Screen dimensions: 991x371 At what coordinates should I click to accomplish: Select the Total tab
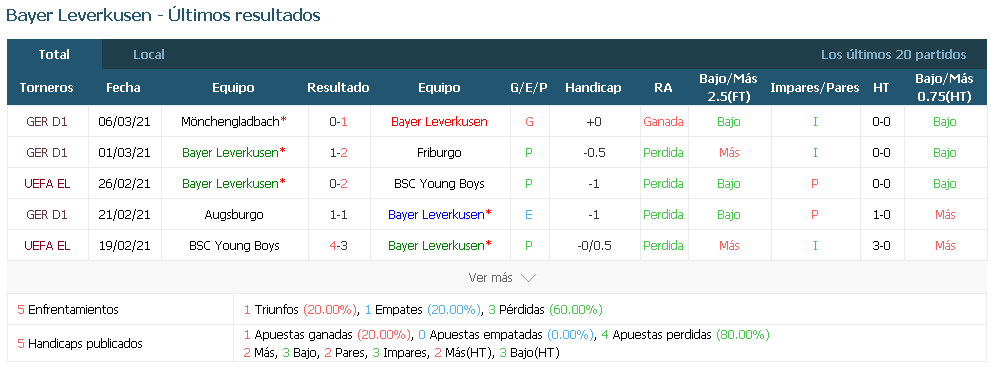pos(54,54)
